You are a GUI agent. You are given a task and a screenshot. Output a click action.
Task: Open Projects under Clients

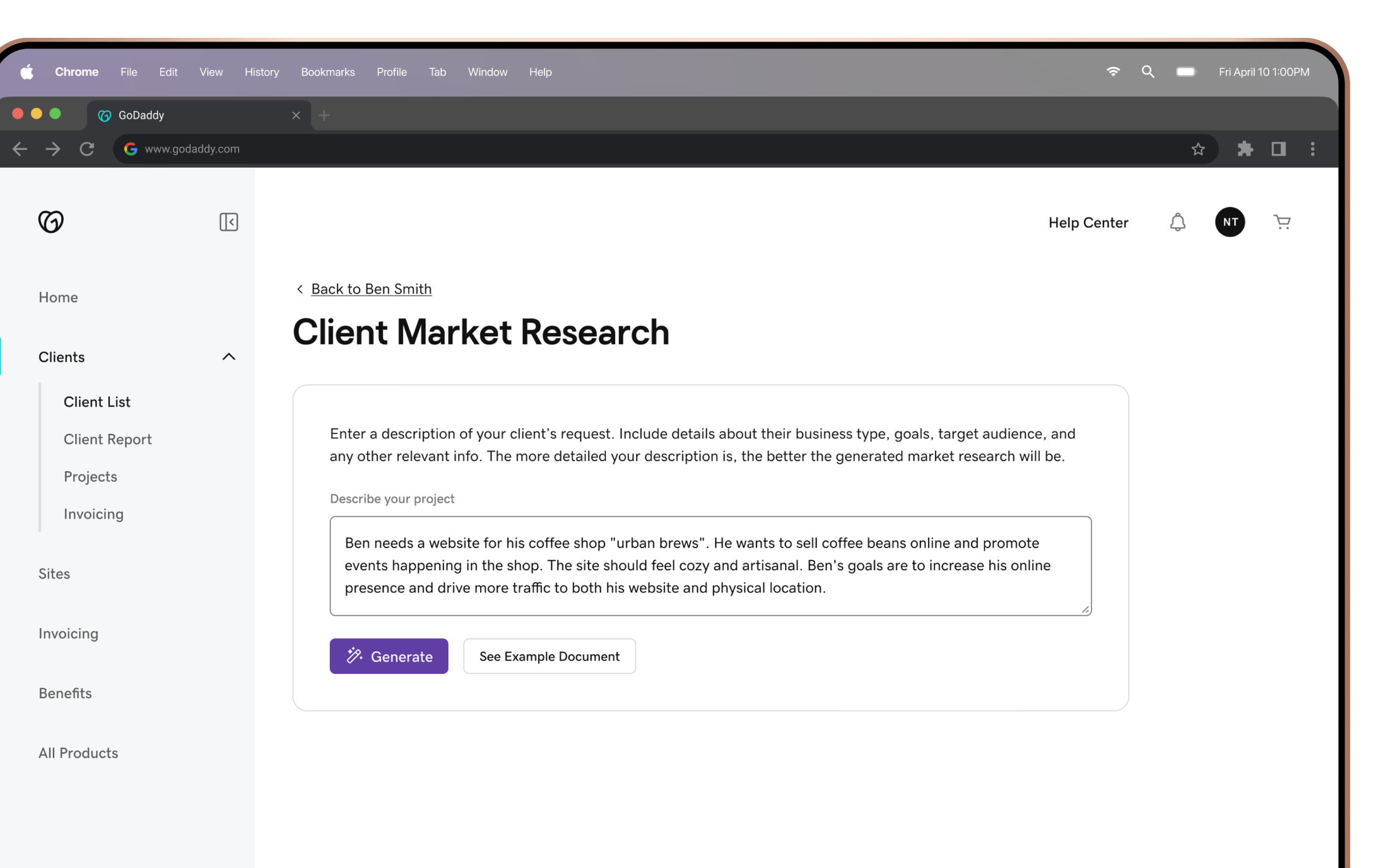click(x=90, y=476)
